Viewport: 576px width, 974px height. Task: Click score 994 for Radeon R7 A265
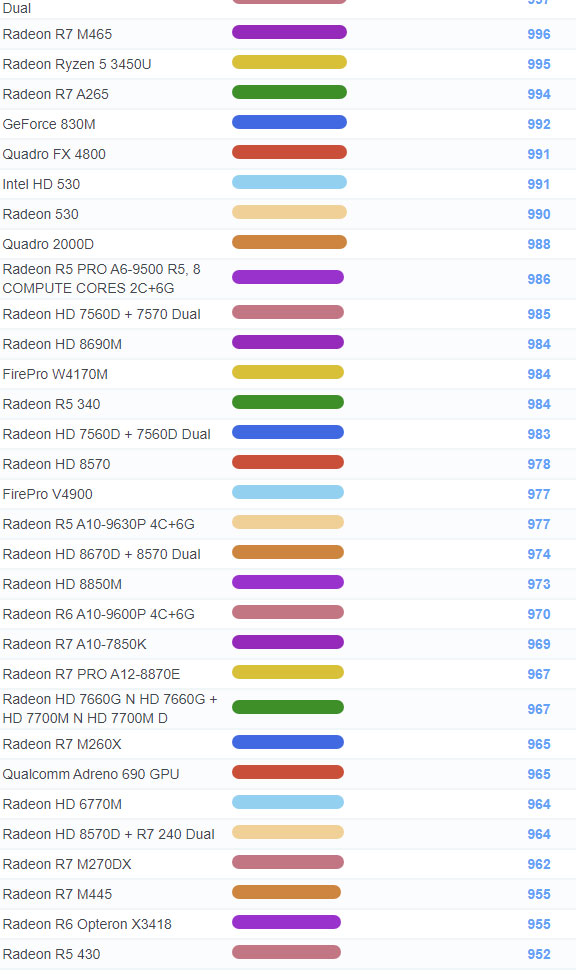coord(539,94)
